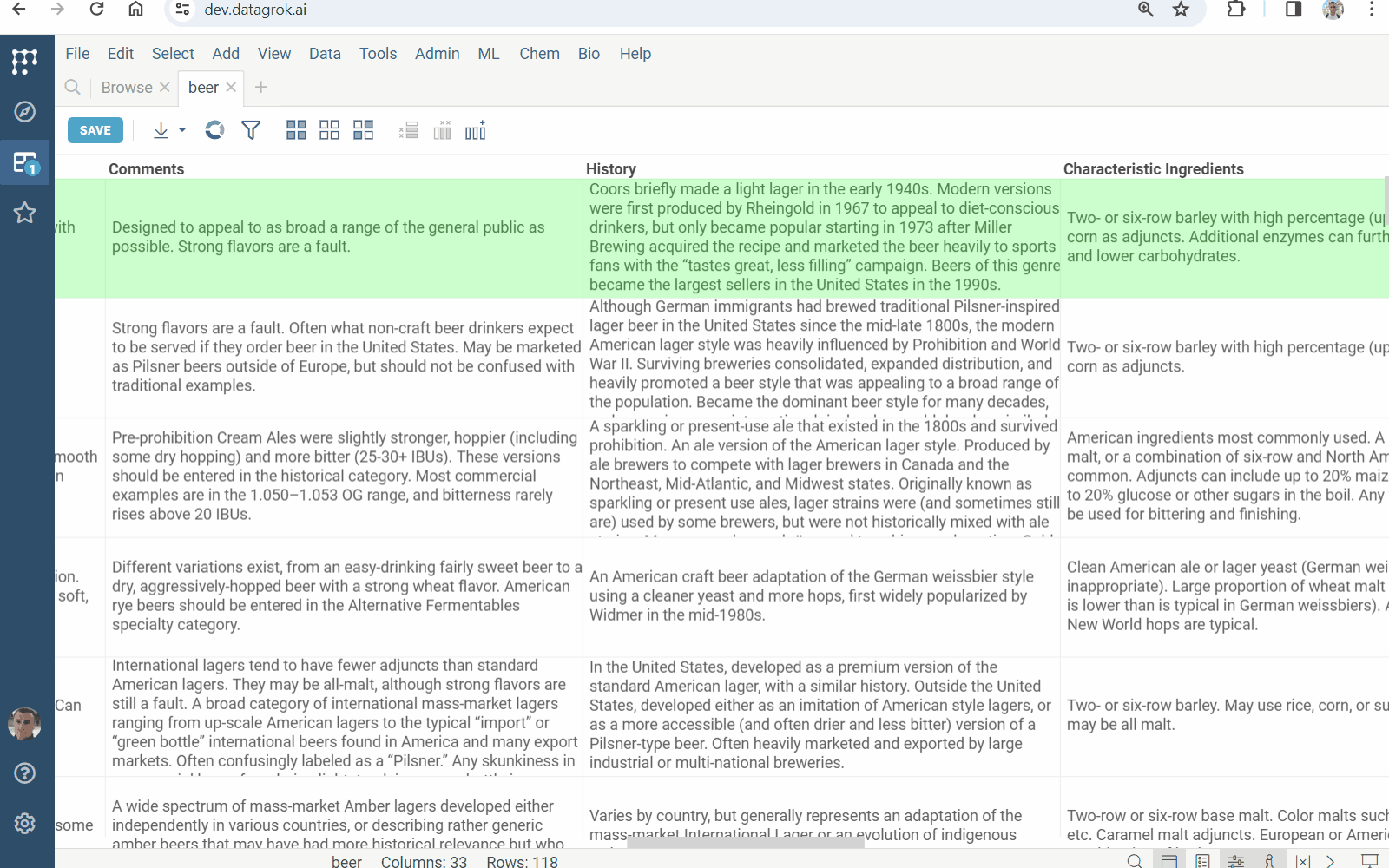Click the add new column icon
This screenshot has width=1389, height=868.
[x=475, y=130]
